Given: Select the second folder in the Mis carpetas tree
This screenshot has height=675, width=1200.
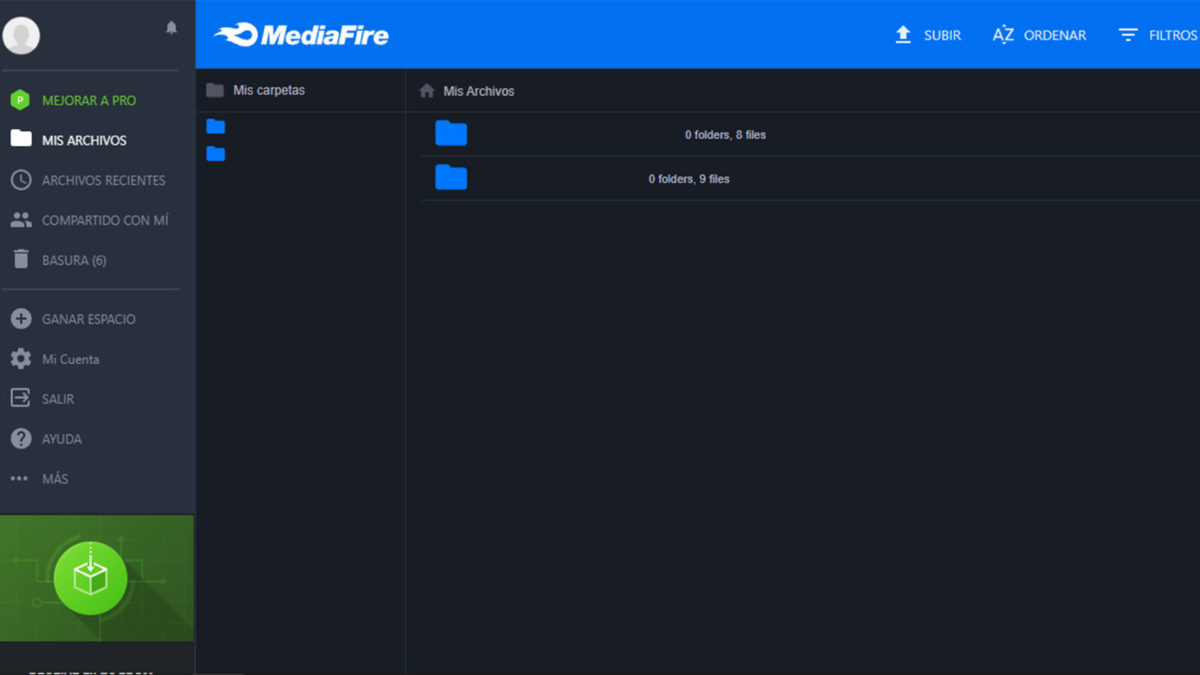Looking at the screenshot, I should point(215,153).
